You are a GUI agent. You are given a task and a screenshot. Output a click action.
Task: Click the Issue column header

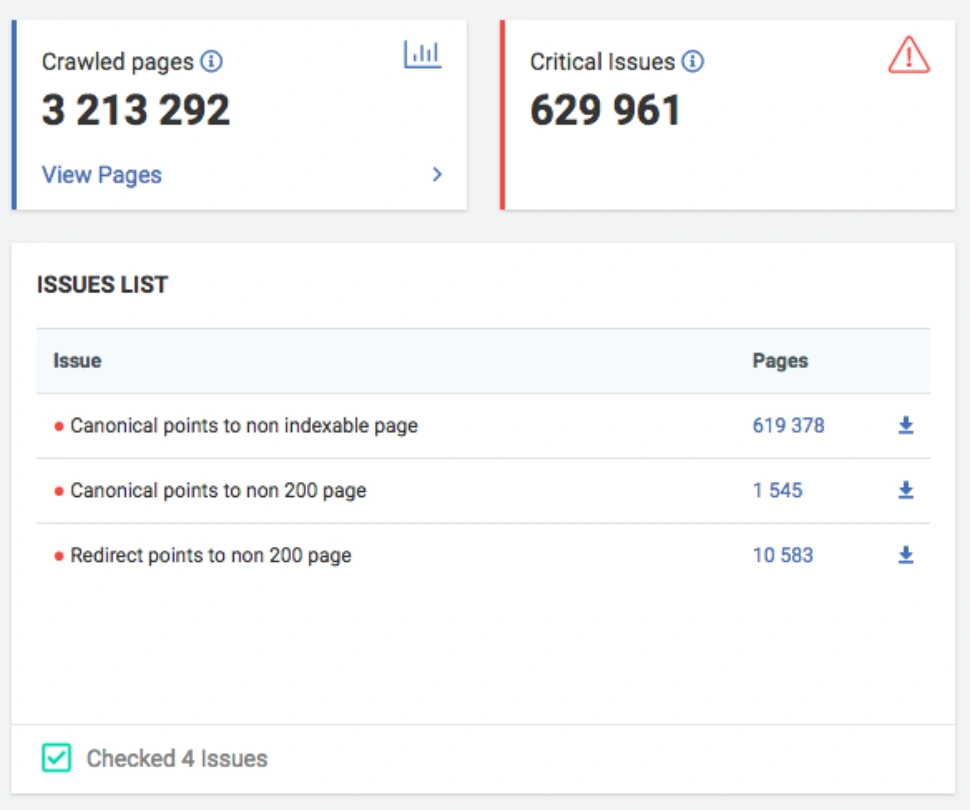point(77,361)
